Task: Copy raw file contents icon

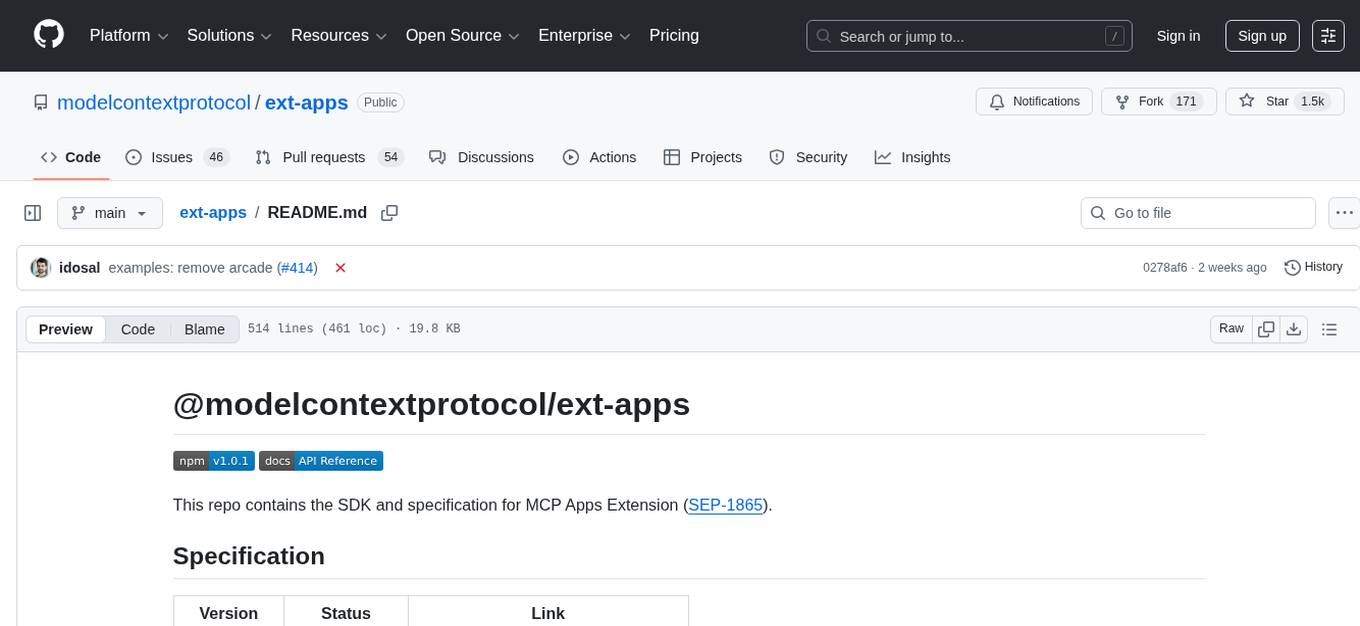Action: tap(1266, 328)
